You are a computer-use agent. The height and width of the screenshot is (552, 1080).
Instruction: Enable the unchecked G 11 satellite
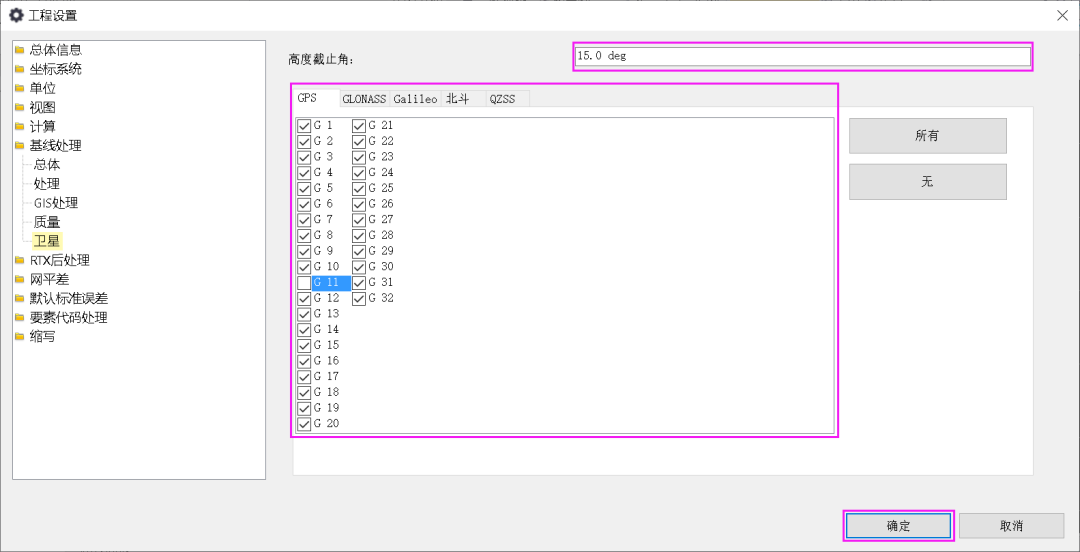coord(304,283)
